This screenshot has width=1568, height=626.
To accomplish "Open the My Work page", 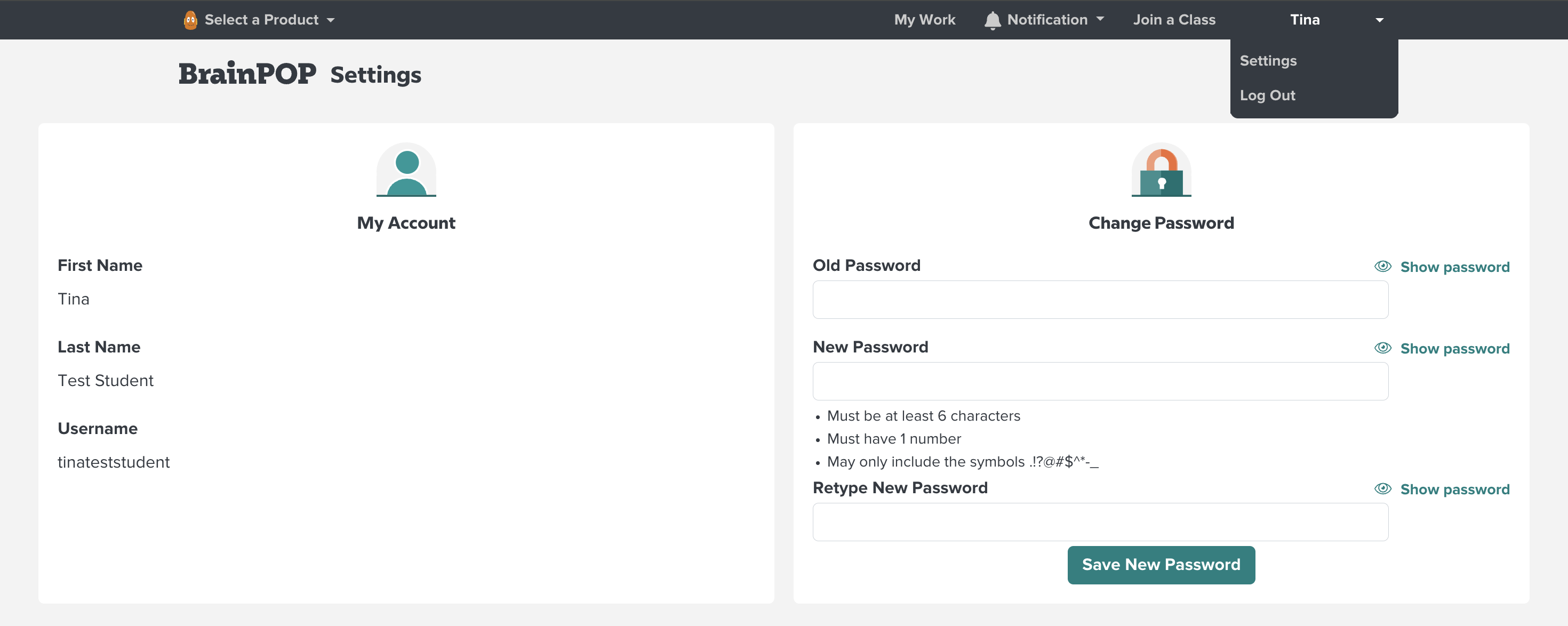I will (924, 20).
